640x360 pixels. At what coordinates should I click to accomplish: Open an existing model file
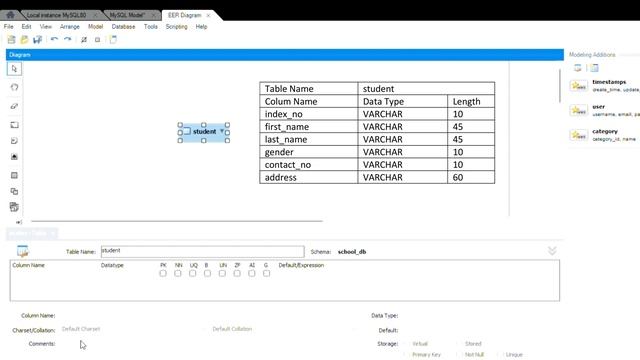(24, 40)
